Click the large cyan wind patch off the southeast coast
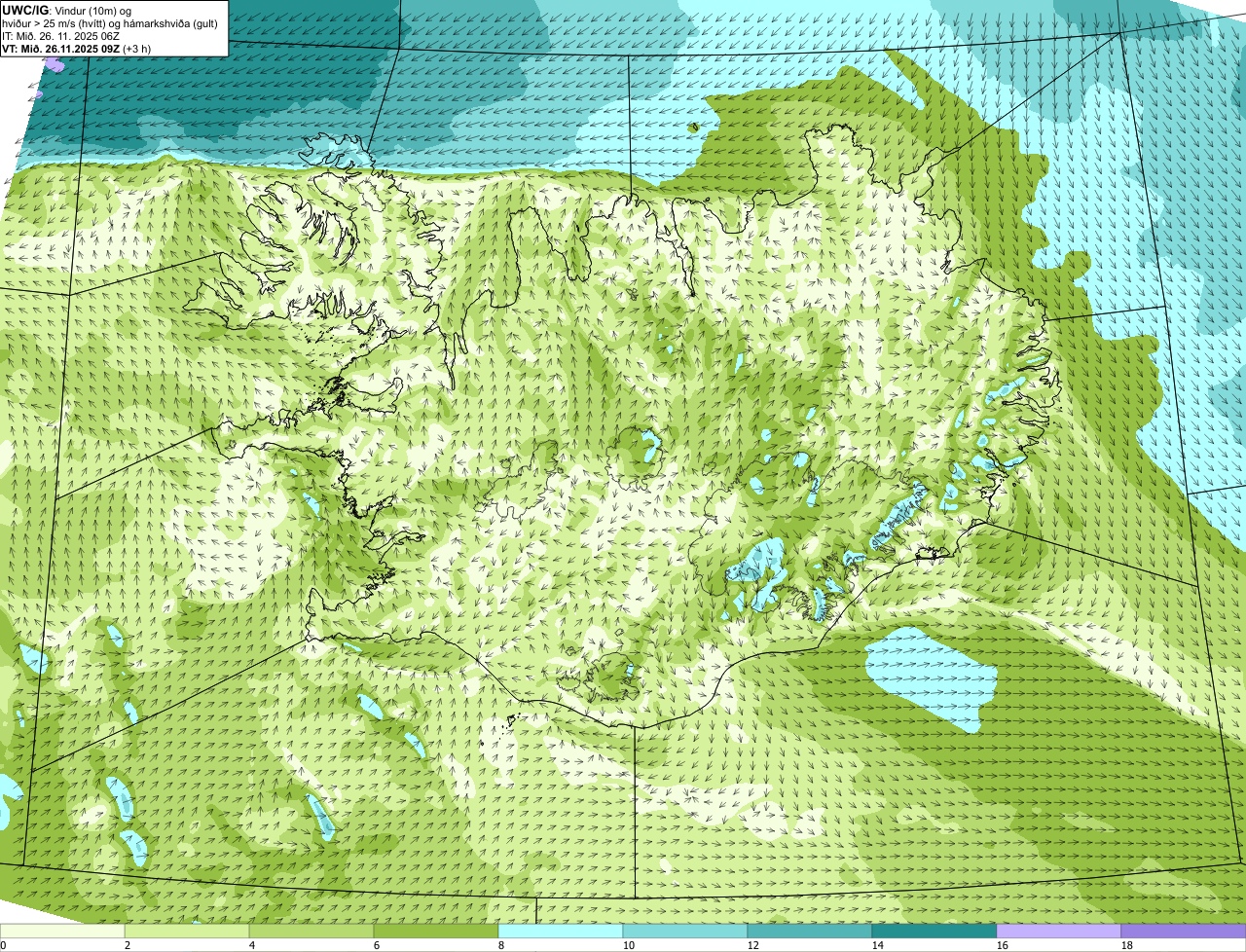The image size is (1246, 952). (x=930, y=678)
